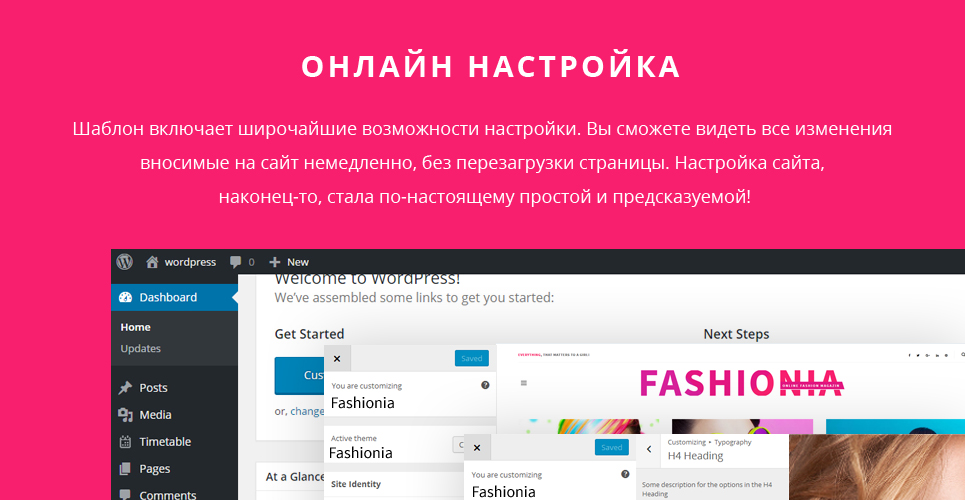Click the FASHIONIA logo in site preview
965x500 pixels.
tap(742, 384)
